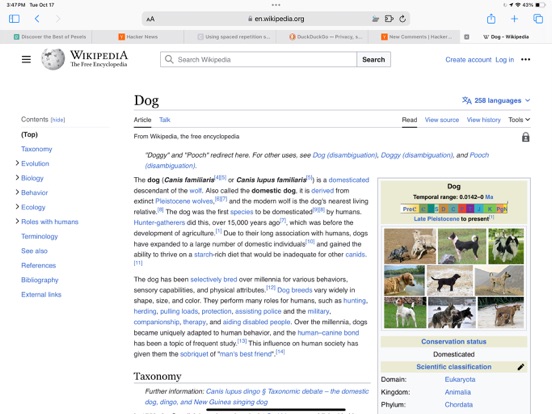Open the three-dot personal tools menu
The height and width of the screenshot is (414, 552).
coord(526,59)
